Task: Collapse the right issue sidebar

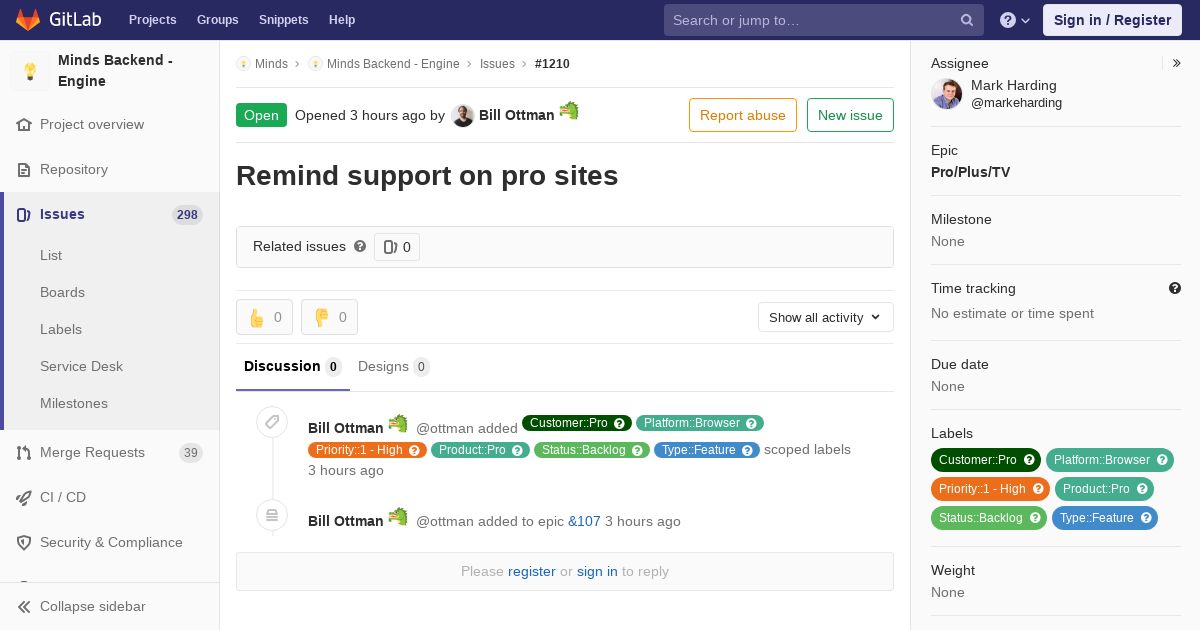Action: pyautogui.click(x=1177, y=63)
